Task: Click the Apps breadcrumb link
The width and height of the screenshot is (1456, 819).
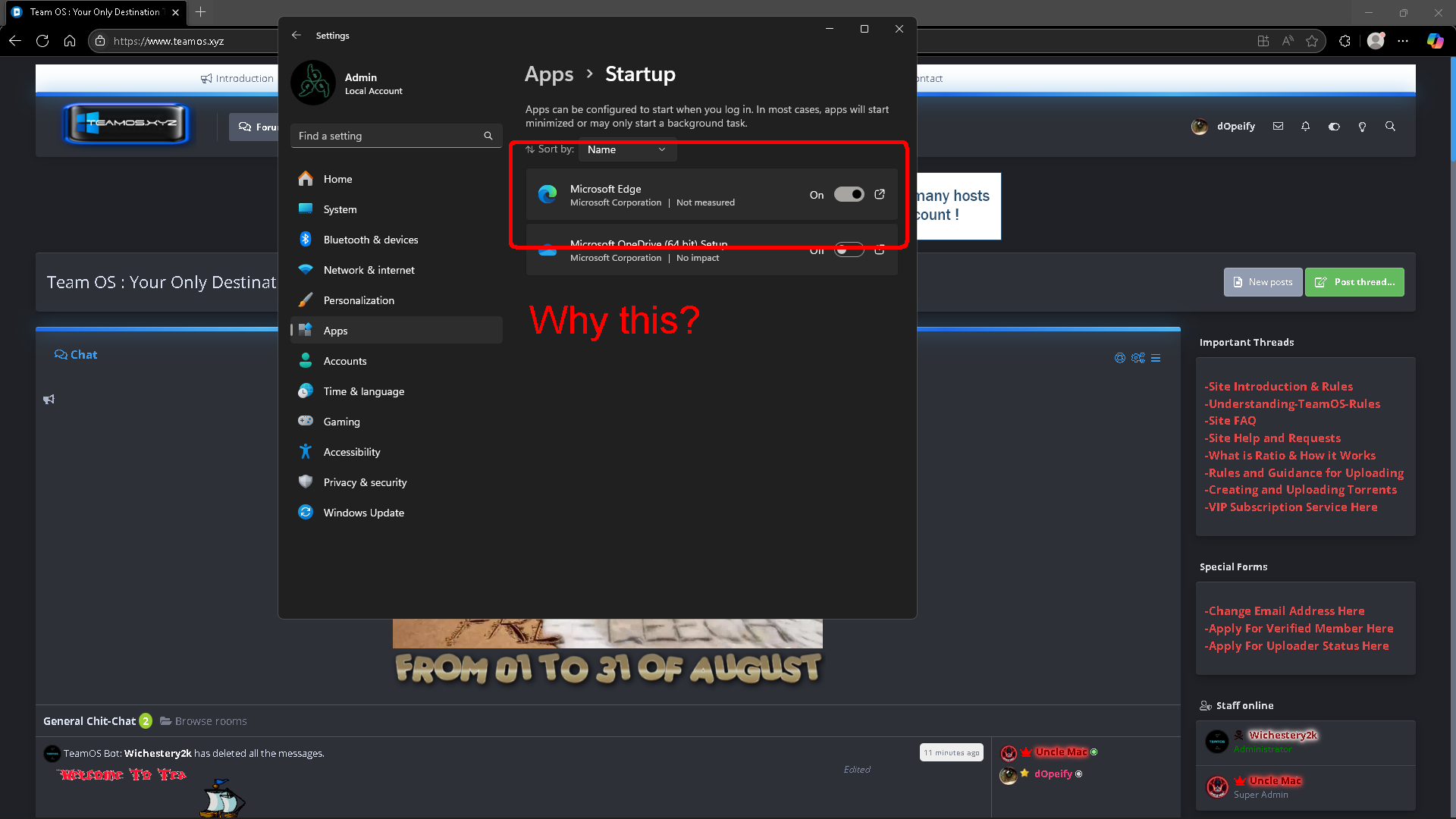Action: coord(549,74)
